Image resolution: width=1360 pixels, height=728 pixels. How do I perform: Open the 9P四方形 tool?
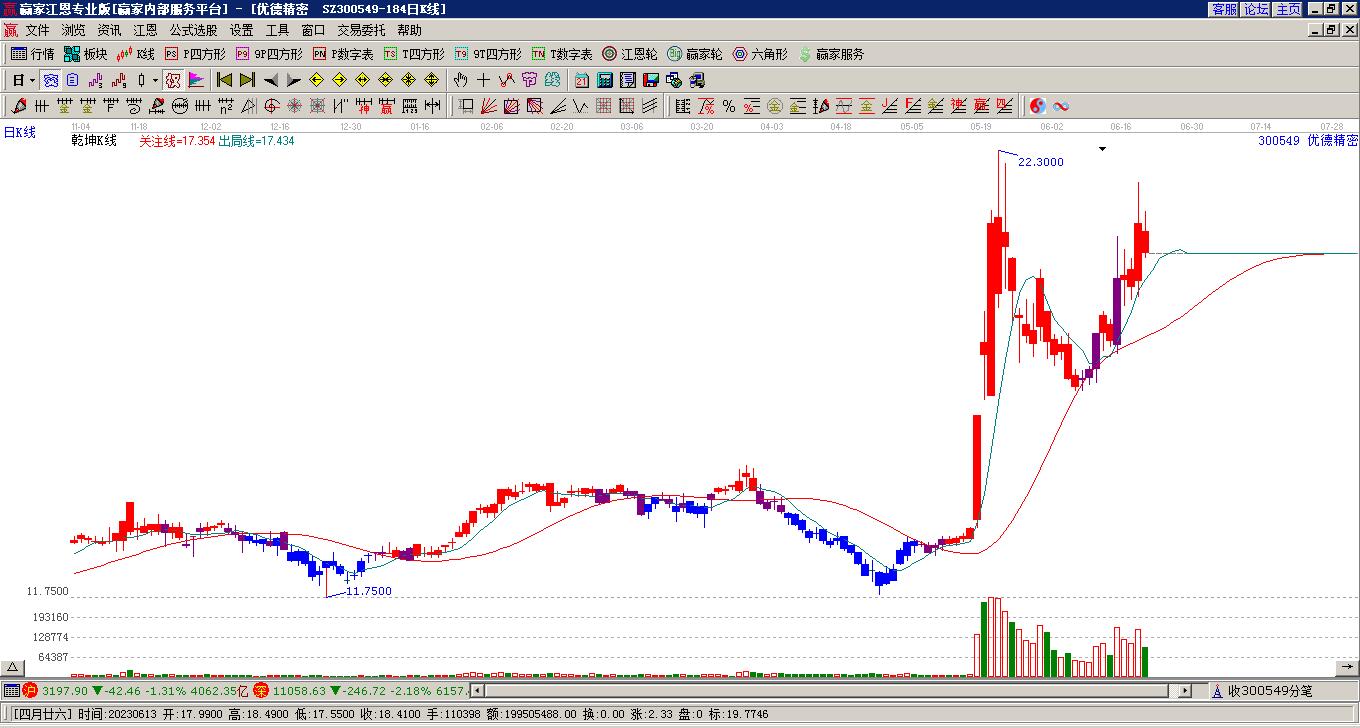point(268,54)
